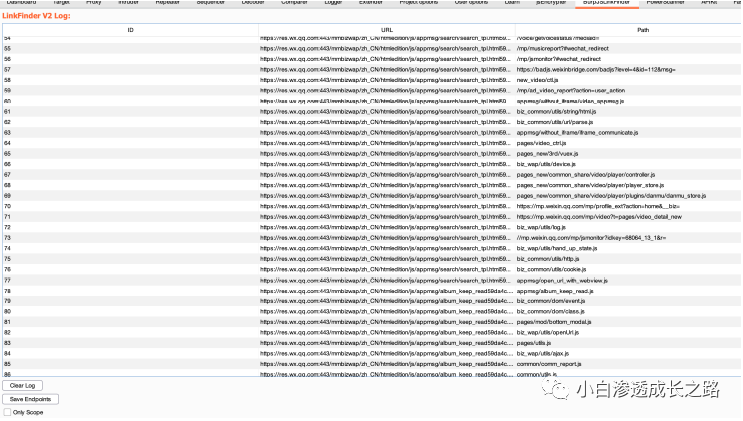Select path biz_common/utils/url/parse.js
743x421 pixels.
[x=554, y=122]
